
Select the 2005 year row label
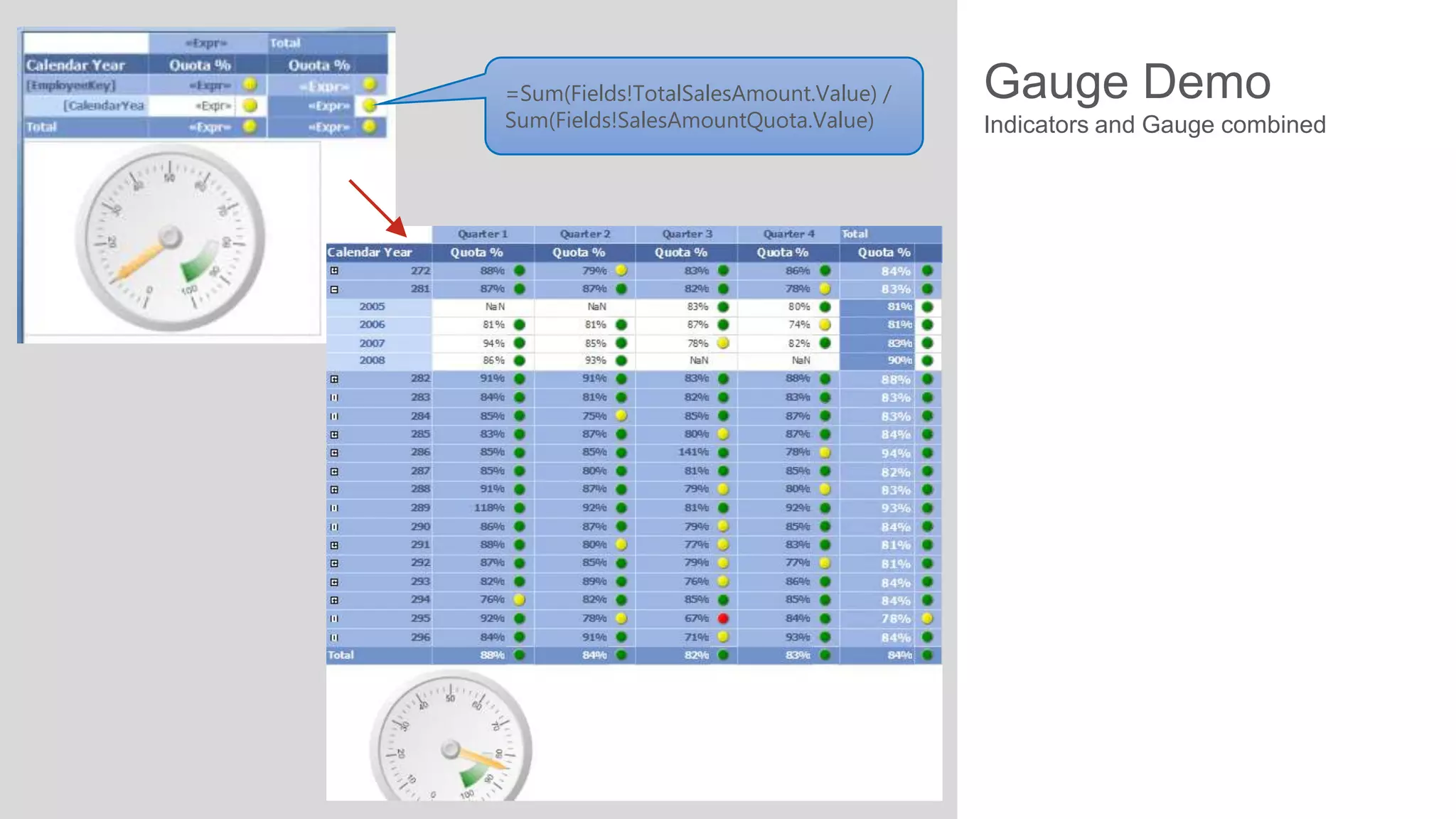tap(372, 306)
